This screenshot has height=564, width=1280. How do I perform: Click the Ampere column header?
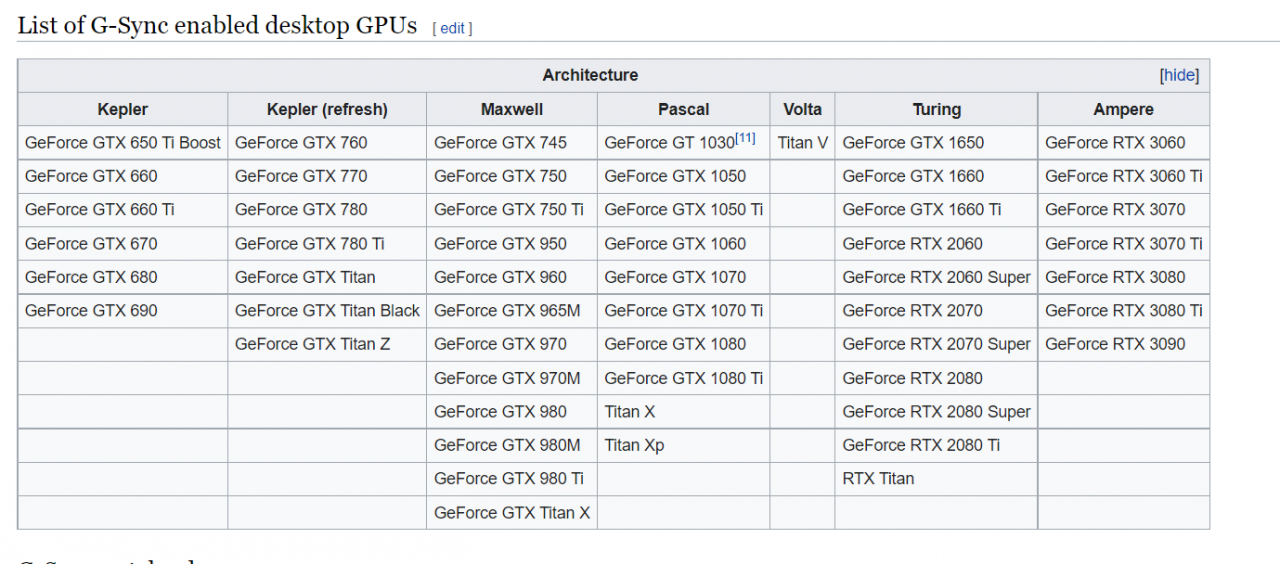[x=1124, y=109]
